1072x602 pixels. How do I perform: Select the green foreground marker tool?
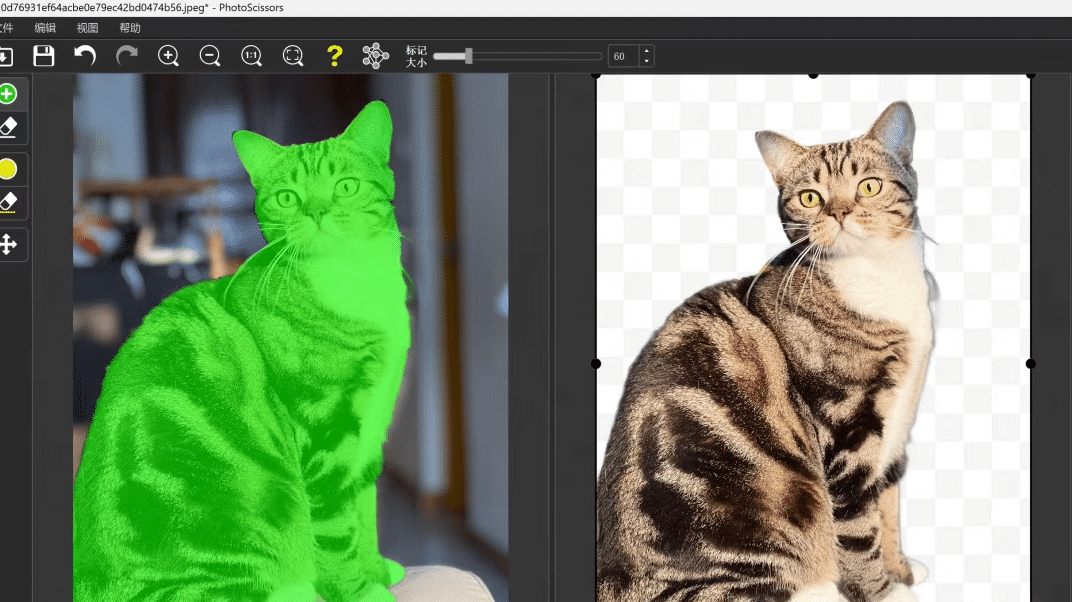pyautogui.click(x=8, y=94)
